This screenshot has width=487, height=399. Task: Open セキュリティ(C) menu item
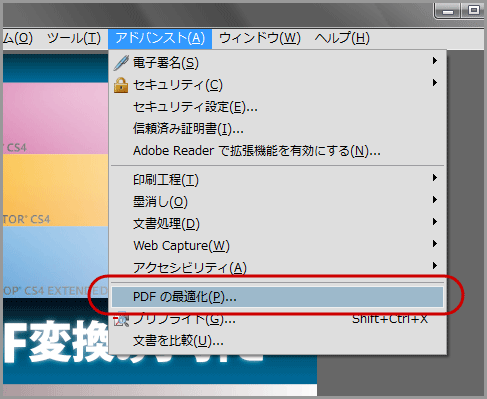coord(277,85)
